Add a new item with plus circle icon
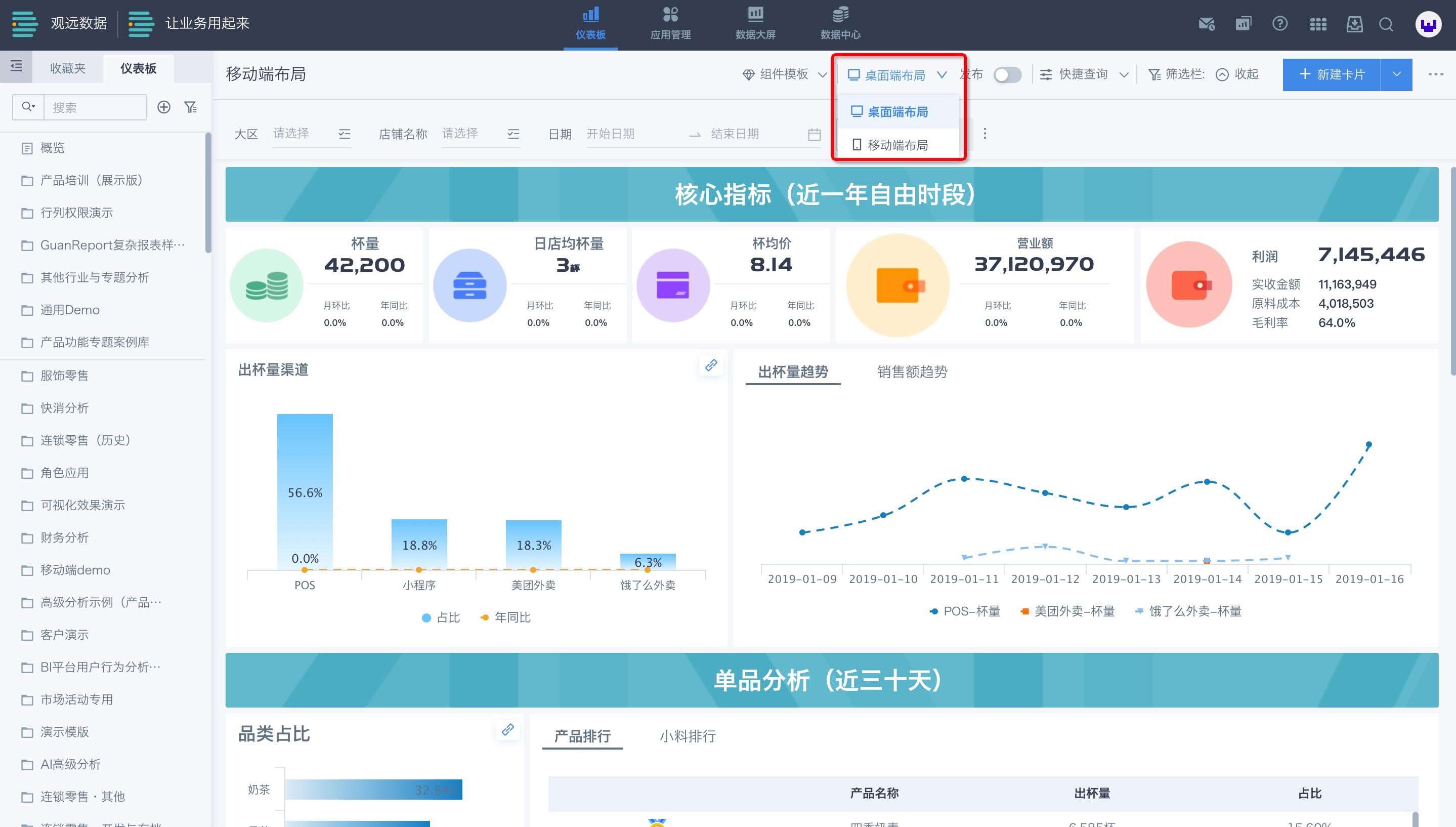This screenshot has height=827, width=1456. (164, 107)
